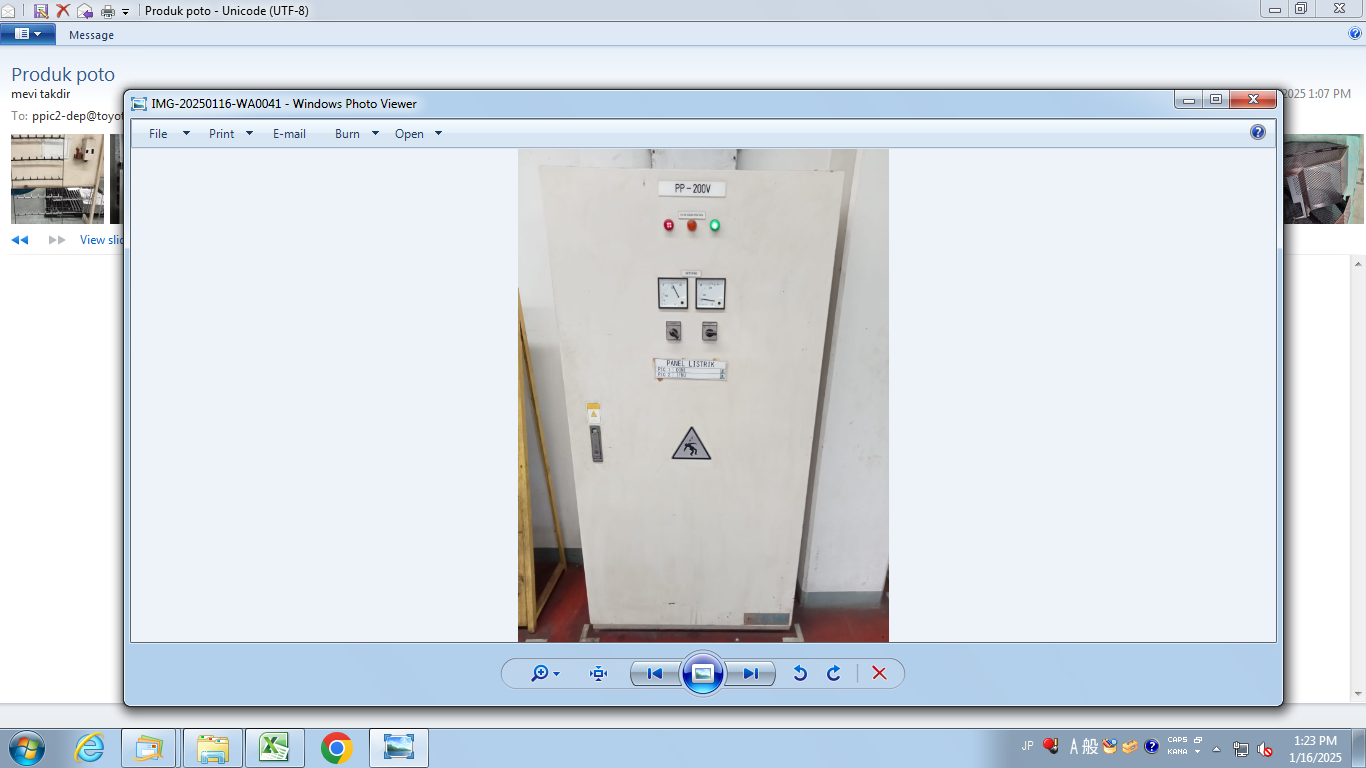Expand the File dropdown arrow
The image size is (1366, 768).
click(186, 133)
